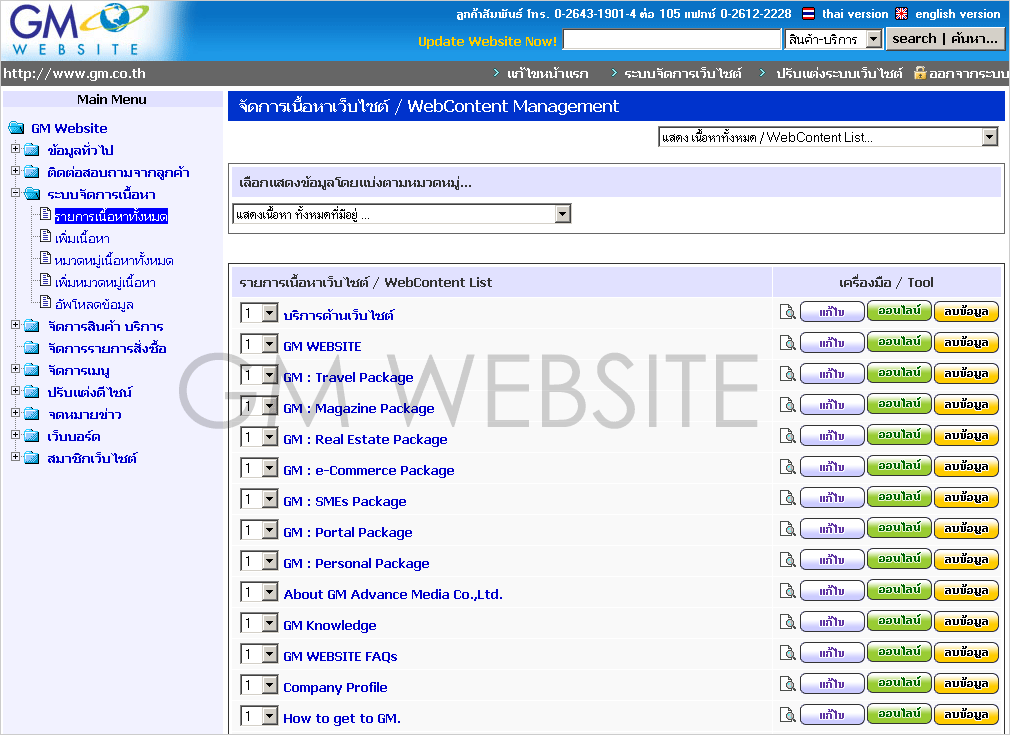Preview icon for About GM Advance Media row
Image resolution: width=1010 pixels, height=735 pixels.
click(787, 590)
